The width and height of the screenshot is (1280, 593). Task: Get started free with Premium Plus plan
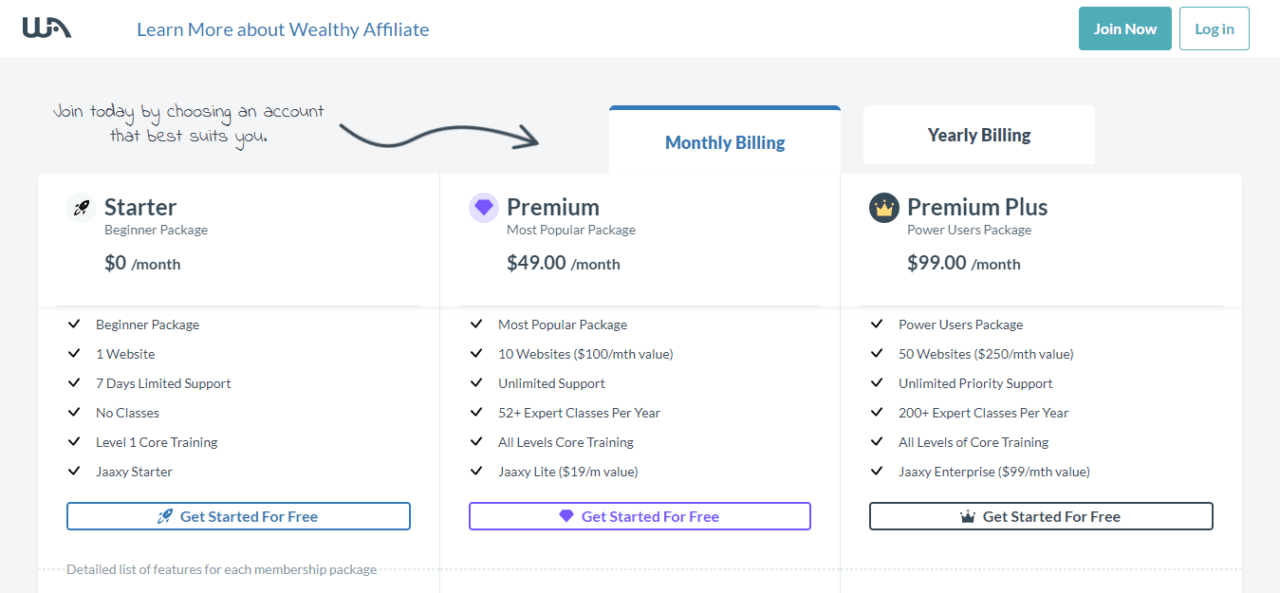click(1041, 516)
